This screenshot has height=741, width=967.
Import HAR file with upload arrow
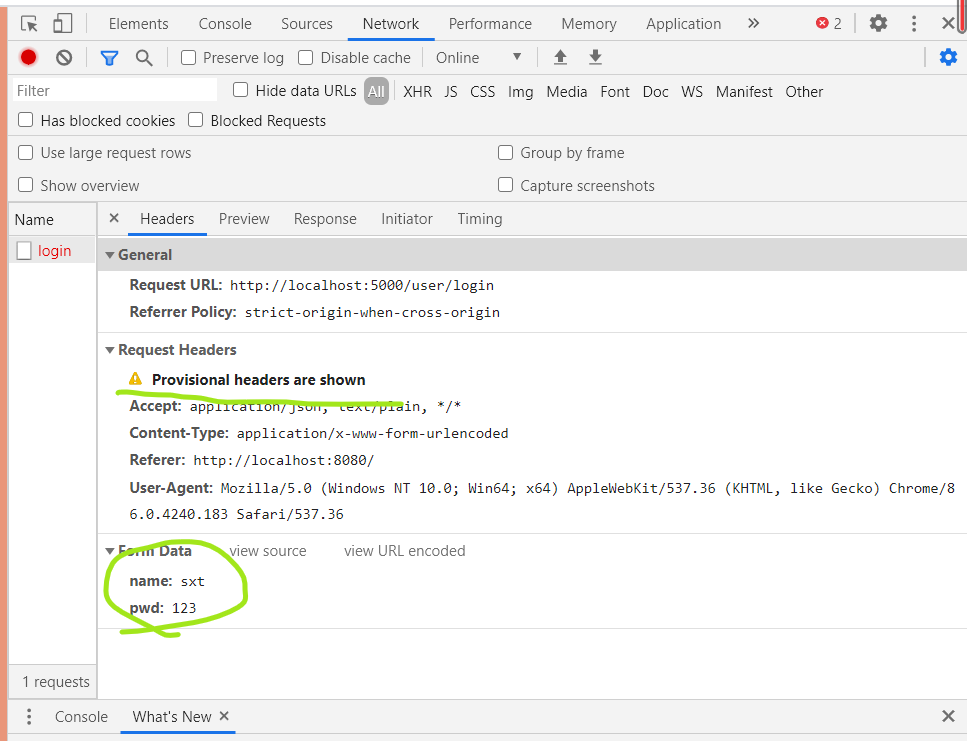(560, 57)
